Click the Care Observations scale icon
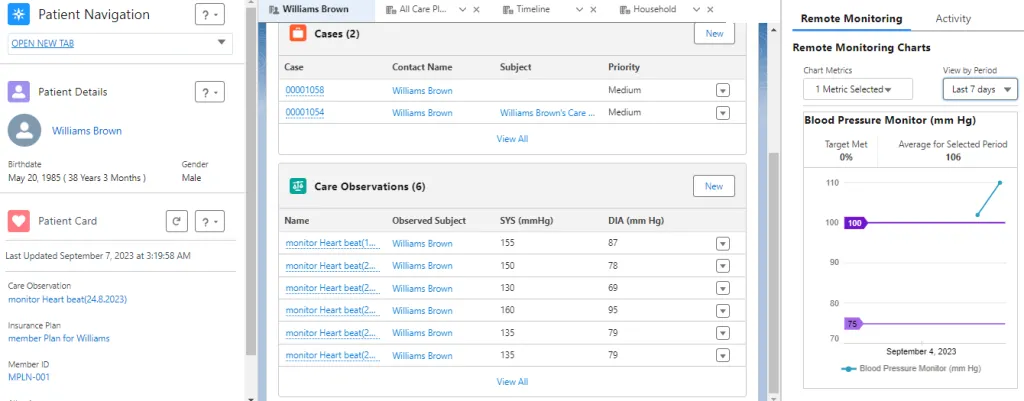Image resolution: width=1024 pixels, height=401 pixels. (298, 186)
